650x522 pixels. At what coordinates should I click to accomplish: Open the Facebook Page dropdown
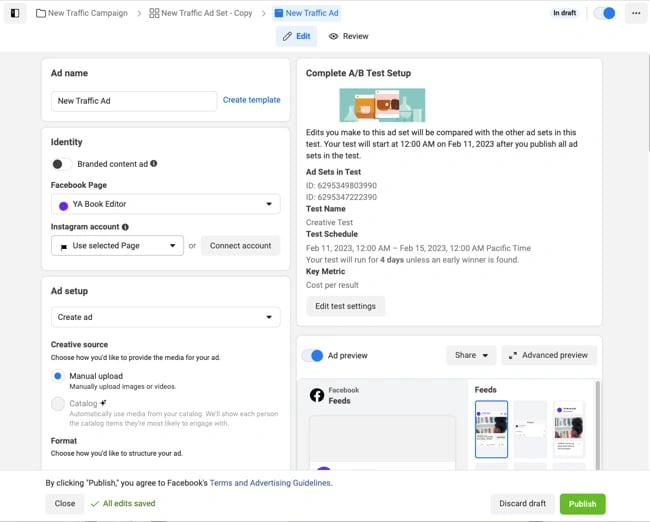click(x=165, y=204)
